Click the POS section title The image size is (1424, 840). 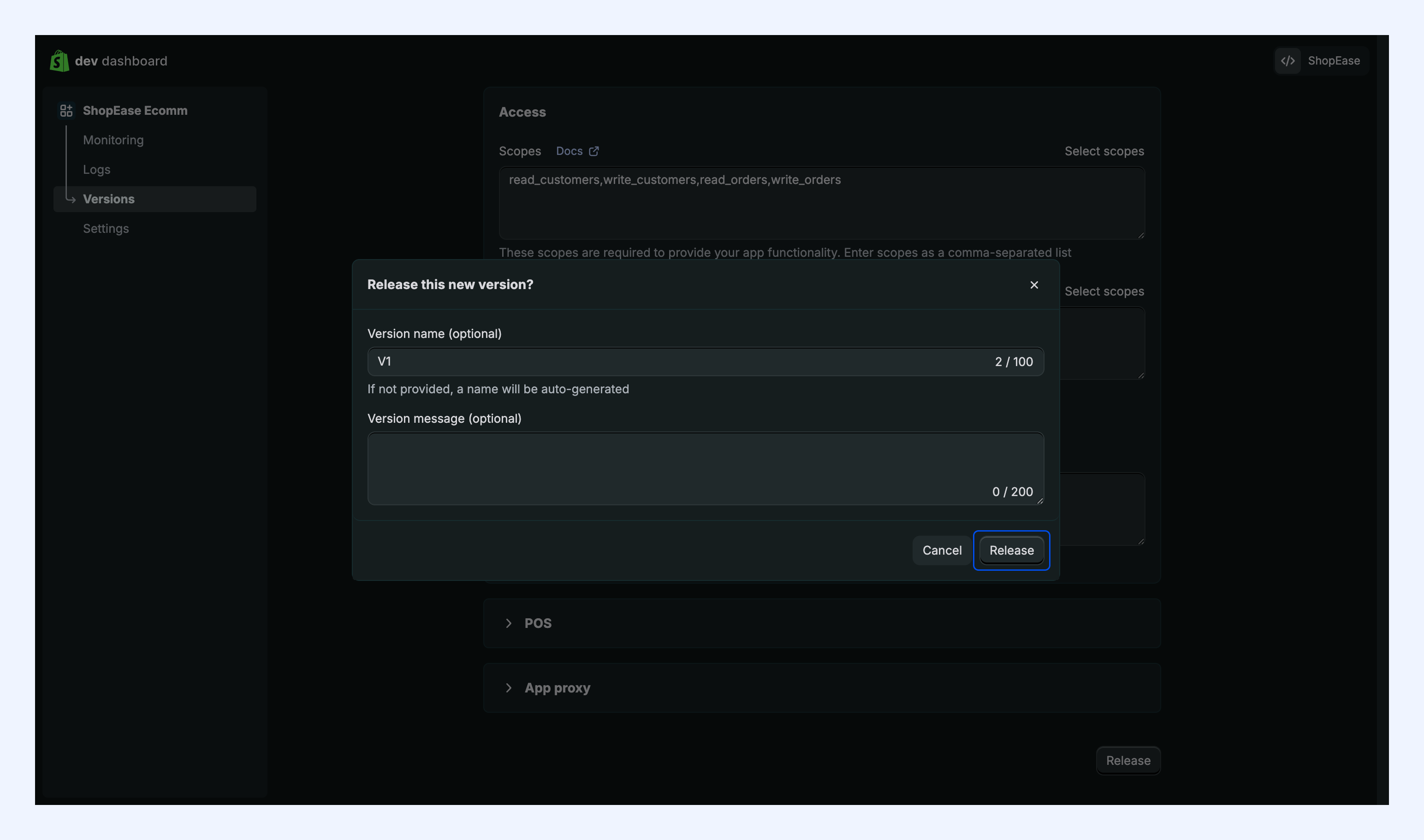(x=538, y=623)
